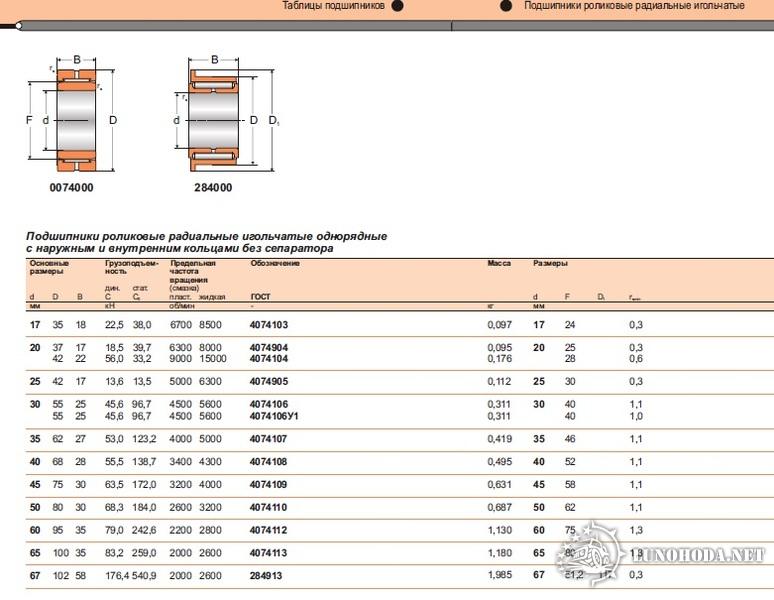Select designation 4074905
774x600 pixels.
pyautogui.click(x=269, y=381)
